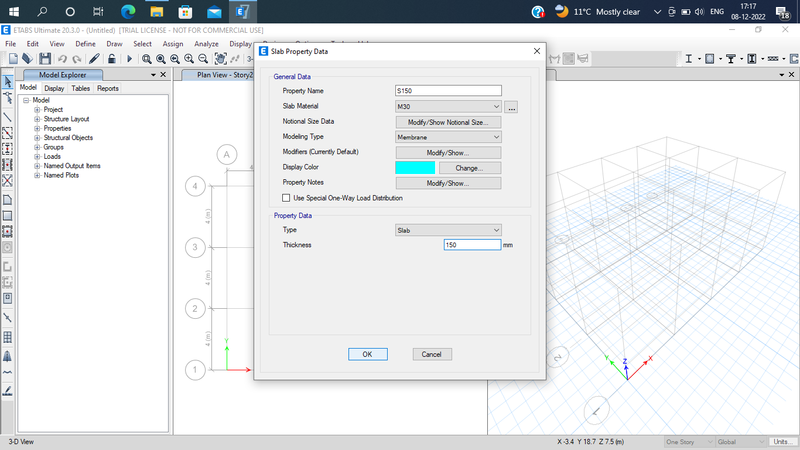Open the Global coordinate system dropdown
800x450 pixels.
coord(741,442)
